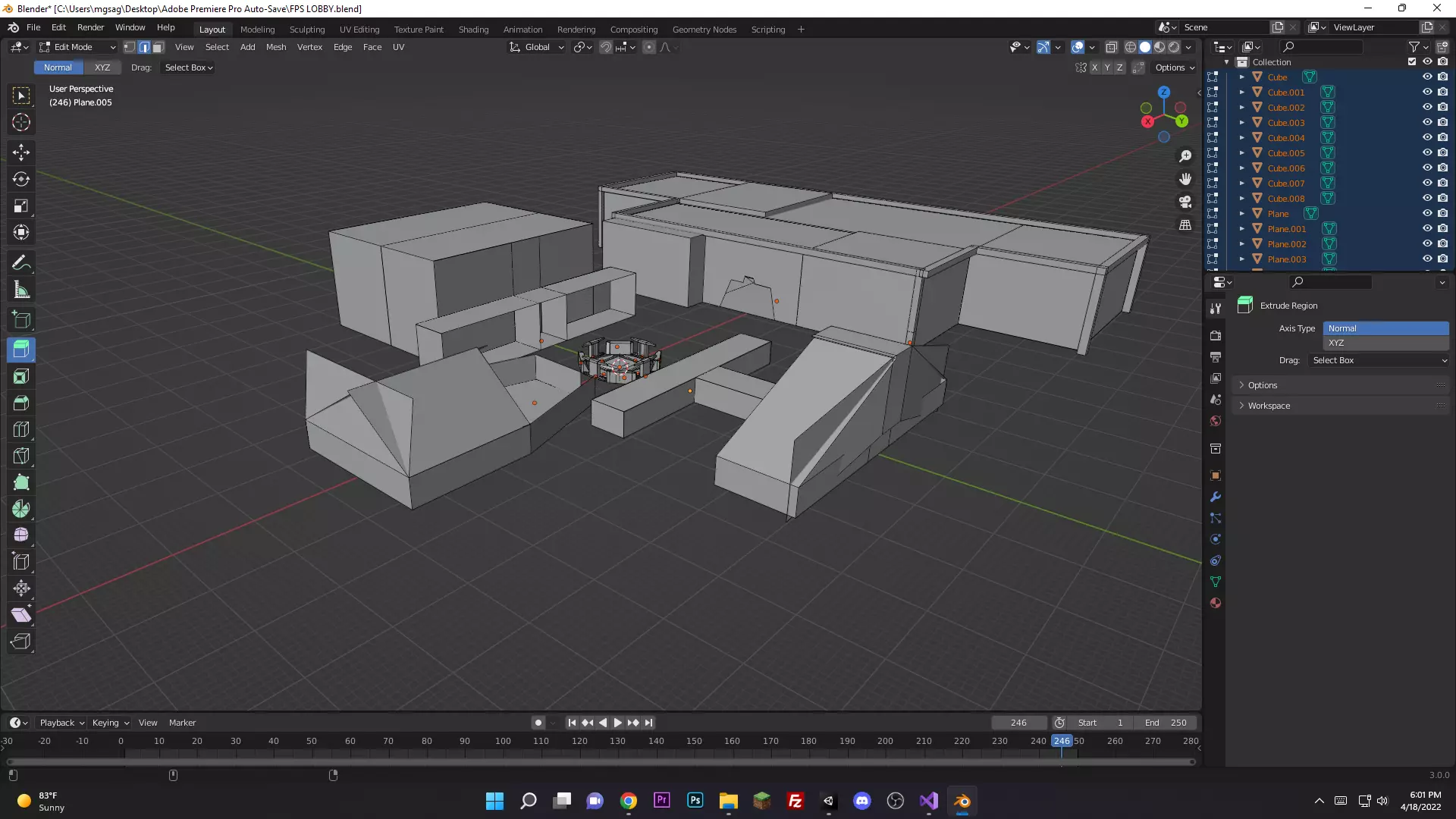
Task: Expand the Workspace panel
Action: [x=1269, y=406]
